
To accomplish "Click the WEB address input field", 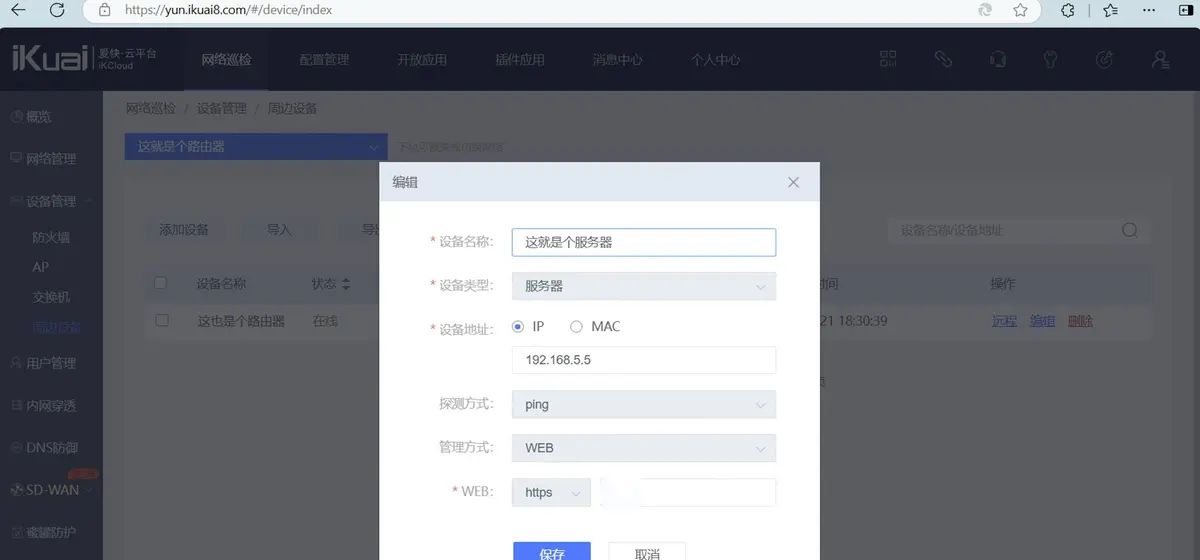I will coord(687,492).
